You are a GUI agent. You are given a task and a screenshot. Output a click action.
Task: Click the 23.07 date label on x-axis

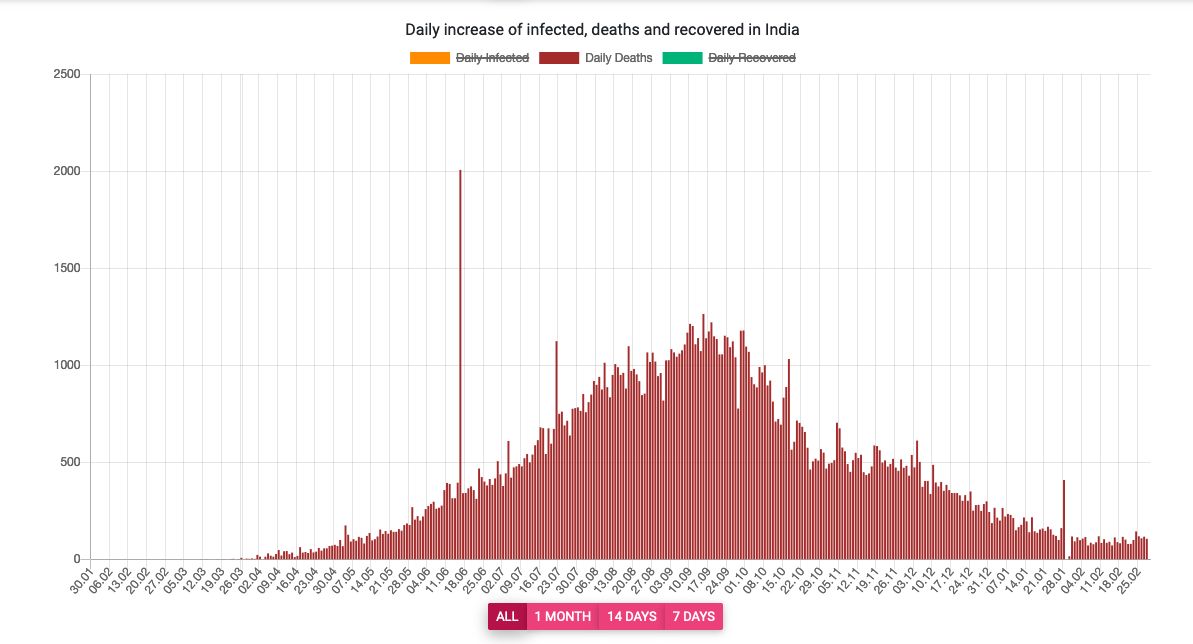click(x=547, y=580)
